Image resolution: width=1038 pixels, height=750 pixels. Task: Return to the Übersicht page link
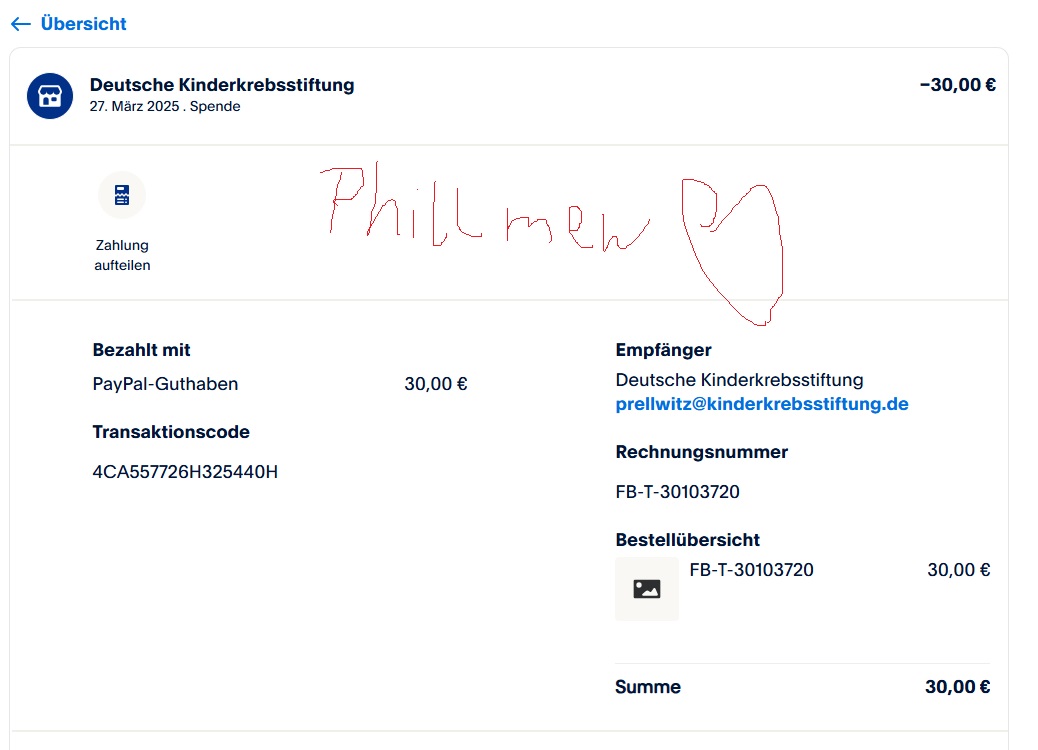tap(83, 24)
